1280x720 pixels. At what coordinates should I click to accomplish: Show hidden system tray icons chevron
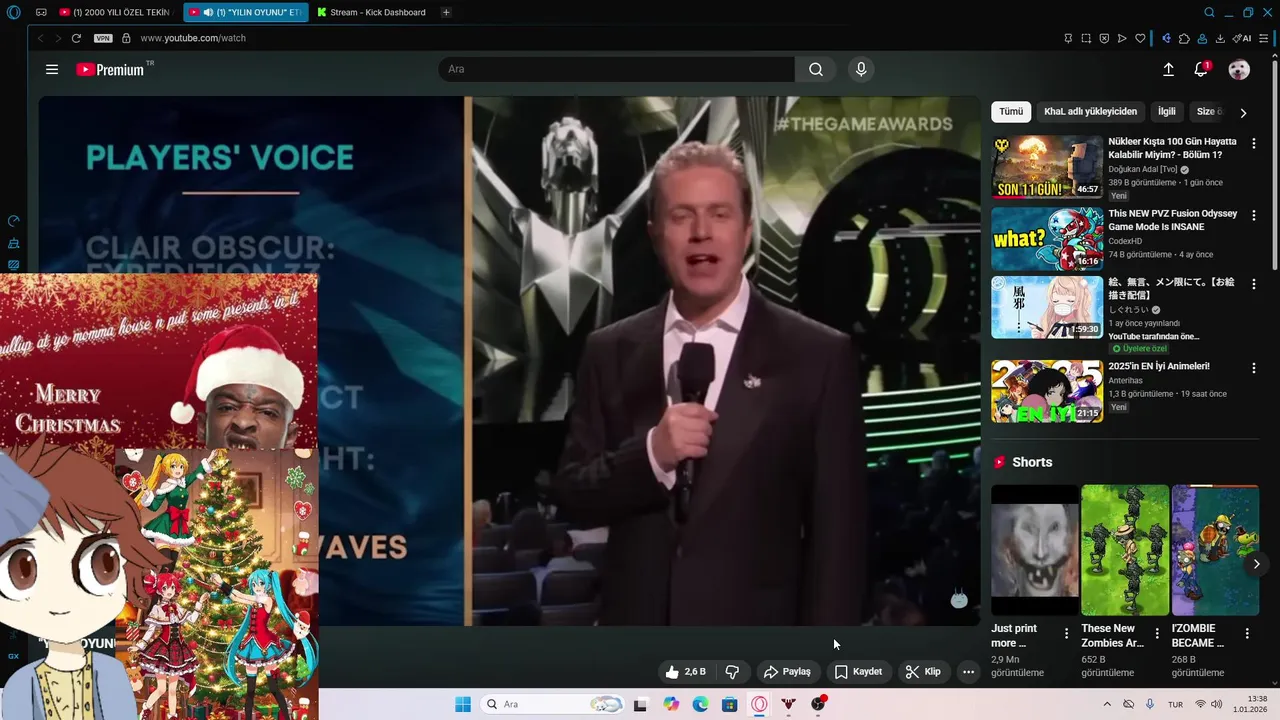pos(1107,704)
